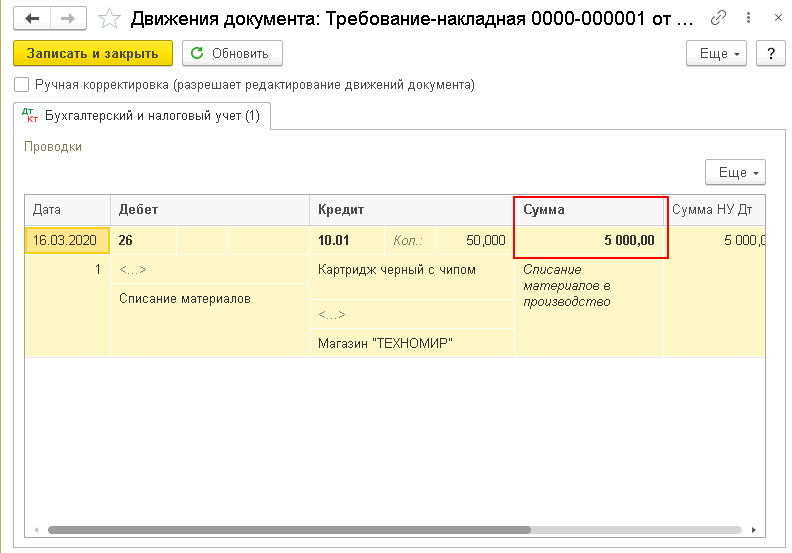Screen dimensions: 792x553
Task: Select the date cell 16.03.2020
Action: [x=67, y=240]
